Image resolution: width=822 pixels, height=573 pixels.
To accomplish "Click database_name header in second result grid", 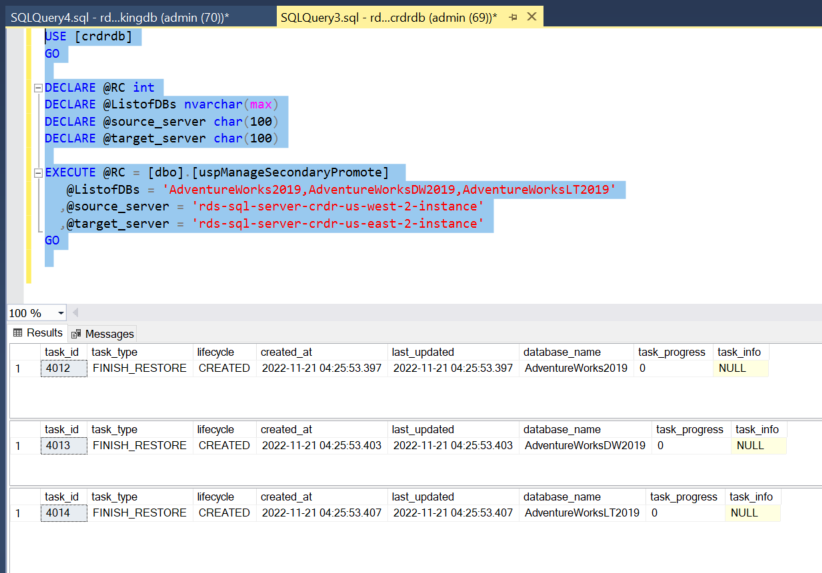I will point(562,429).
